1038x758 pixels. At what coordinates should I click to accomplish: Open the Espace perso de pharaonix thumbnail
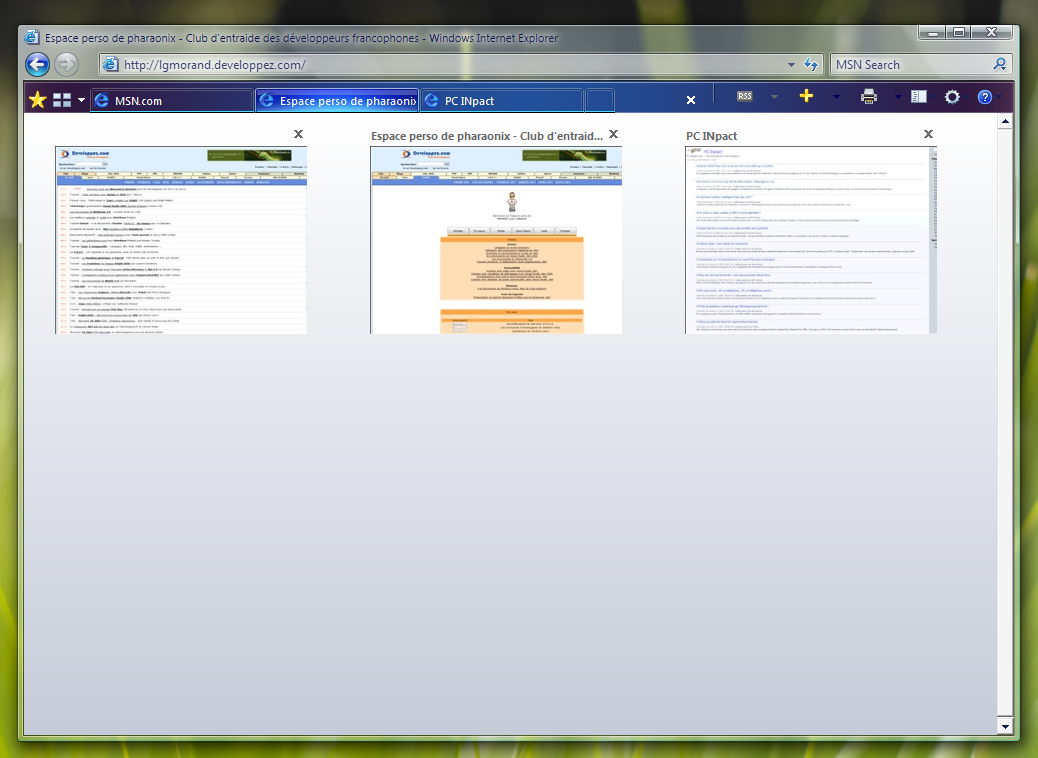(x=496, y=240)
